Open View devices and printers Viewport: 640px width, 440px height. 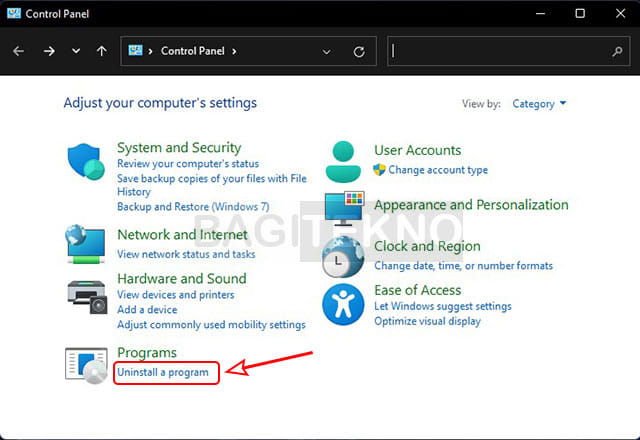pyautogui.click(x=176, y=295)
